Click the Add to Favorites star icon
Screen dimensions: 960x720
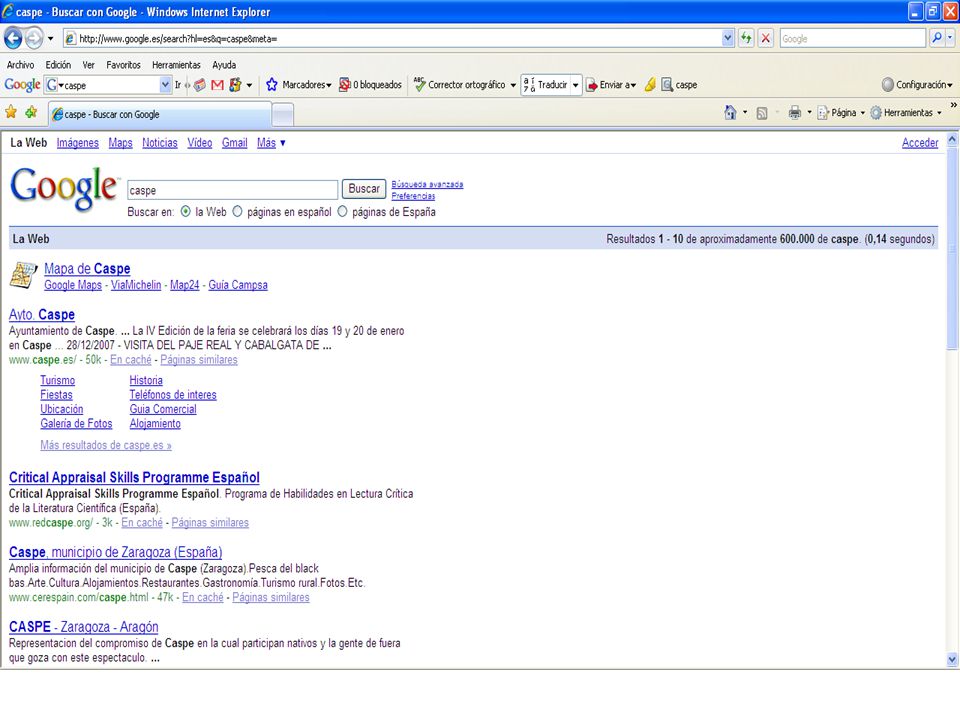point(31,113)
